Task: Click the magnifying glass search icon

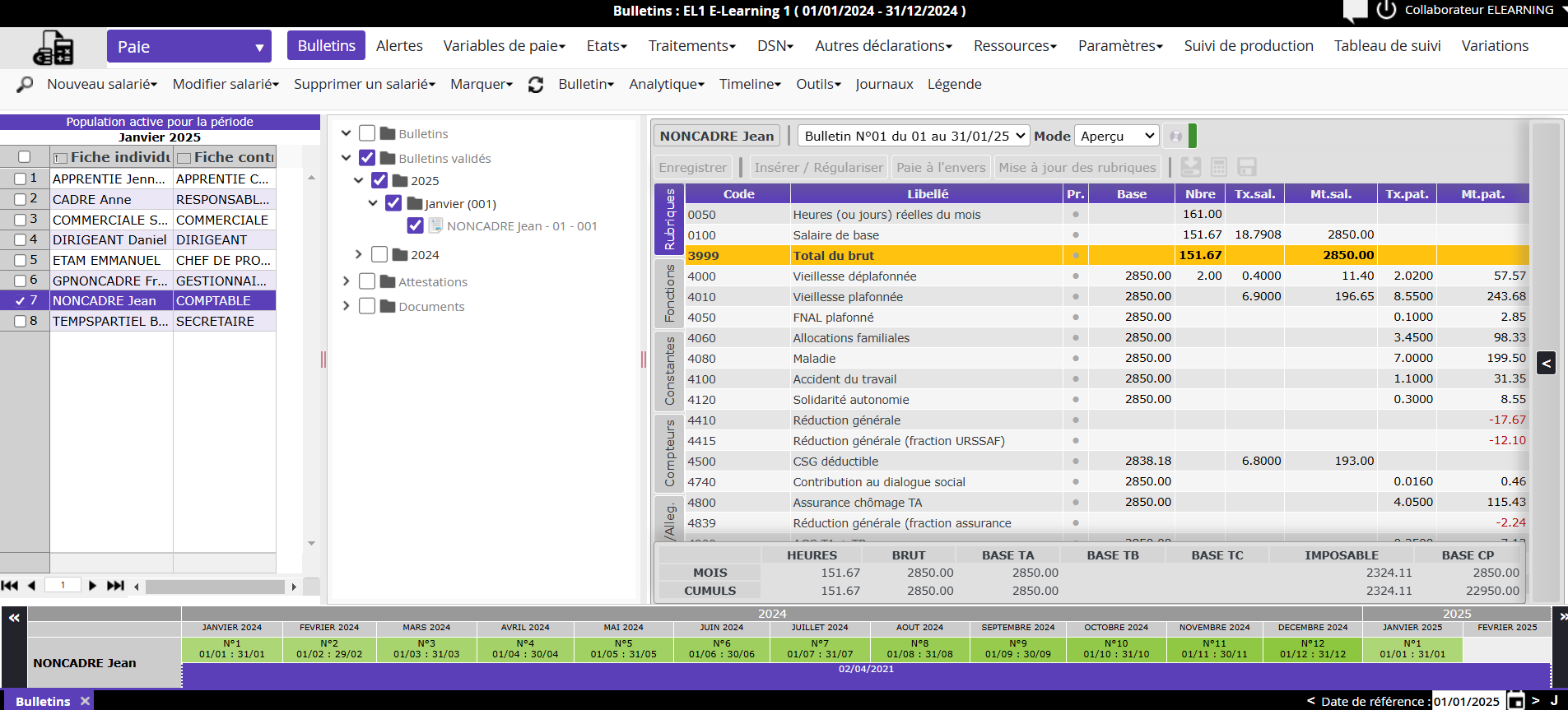Action: [x=25, y=85]
